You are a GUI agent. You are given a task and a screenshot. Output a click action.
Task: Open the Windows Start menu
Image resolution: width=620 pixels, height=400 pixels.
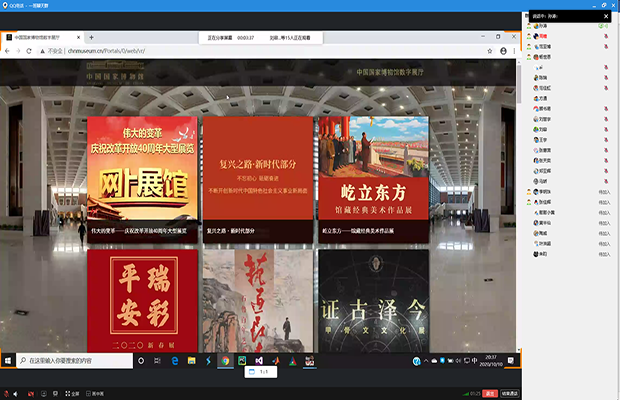coord(9,360)
